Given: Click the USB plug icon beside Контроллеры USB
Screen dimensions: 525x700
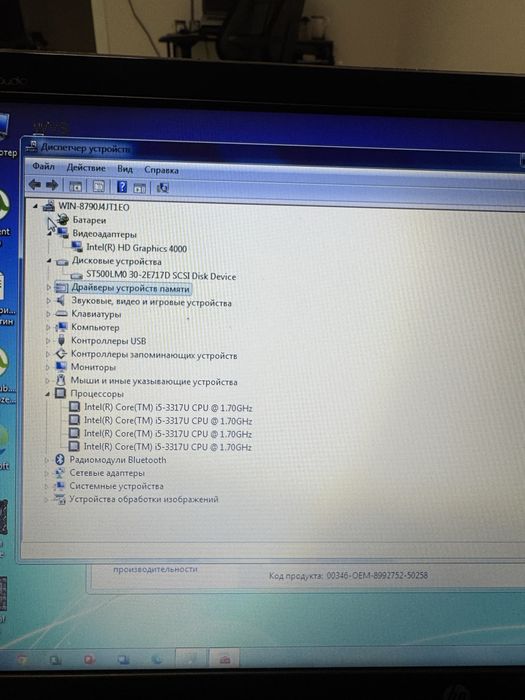Looking at the screenshot, I should [61, 341].
